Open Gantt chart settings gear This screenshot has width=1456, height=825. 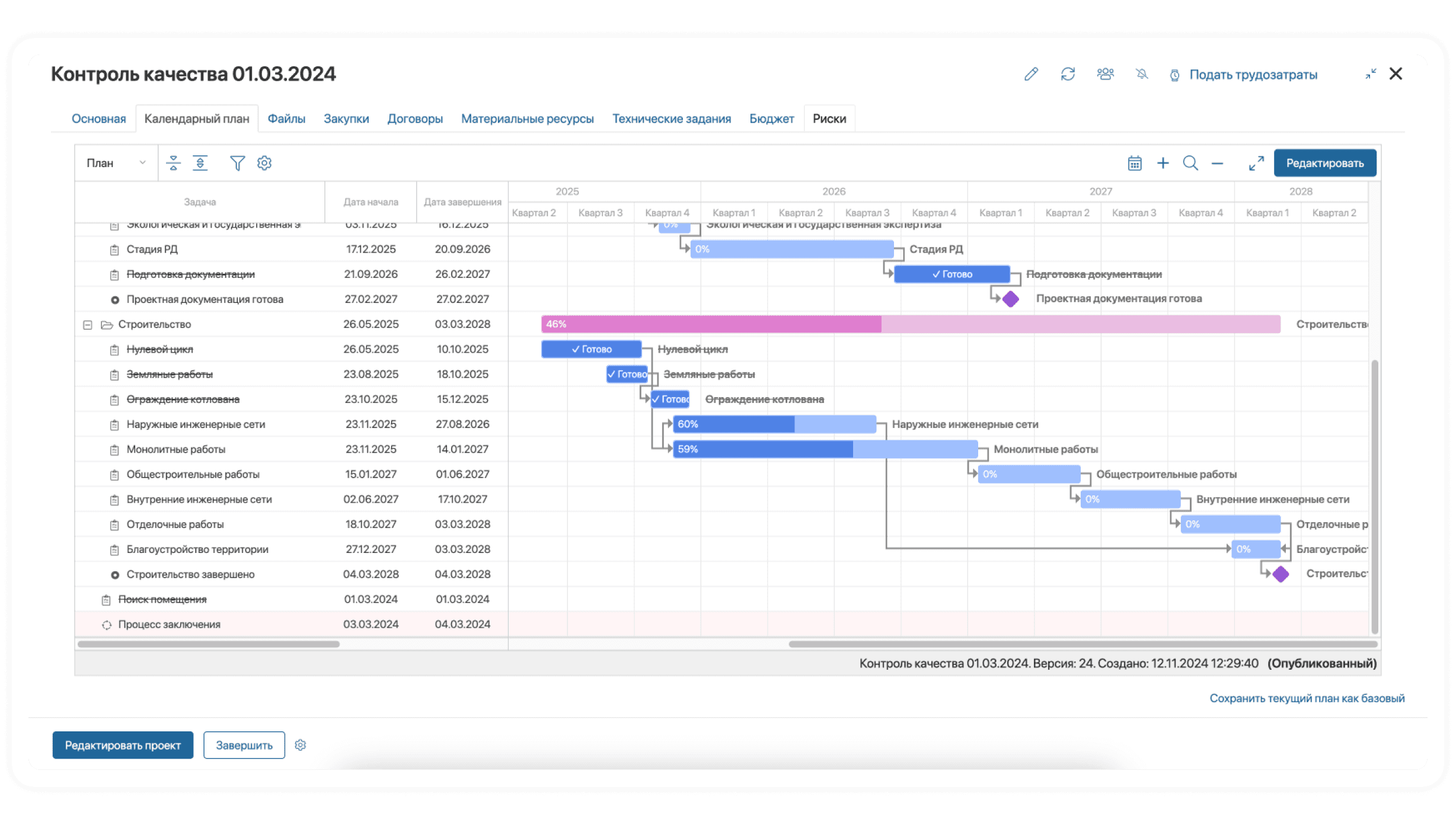[x=264, y=163]
